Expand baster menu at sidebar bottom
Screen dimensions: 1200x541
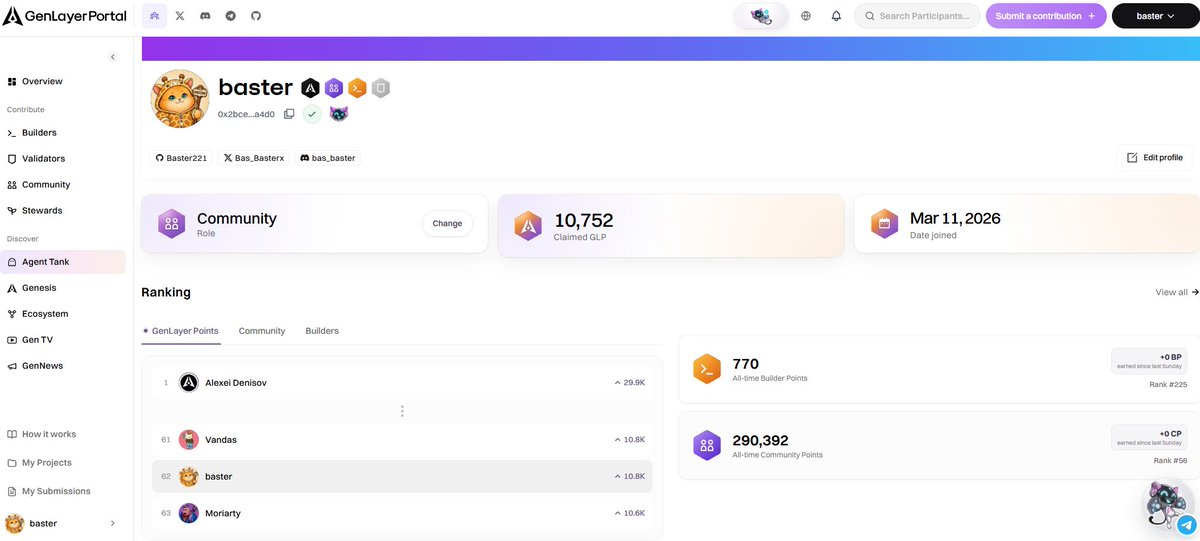pos(112,523)
